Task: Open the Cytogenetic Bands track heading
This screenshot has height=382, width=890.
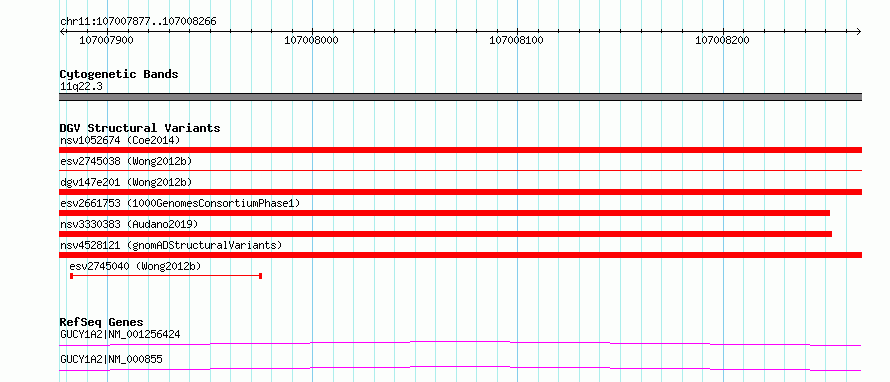Action: point(119,74)
